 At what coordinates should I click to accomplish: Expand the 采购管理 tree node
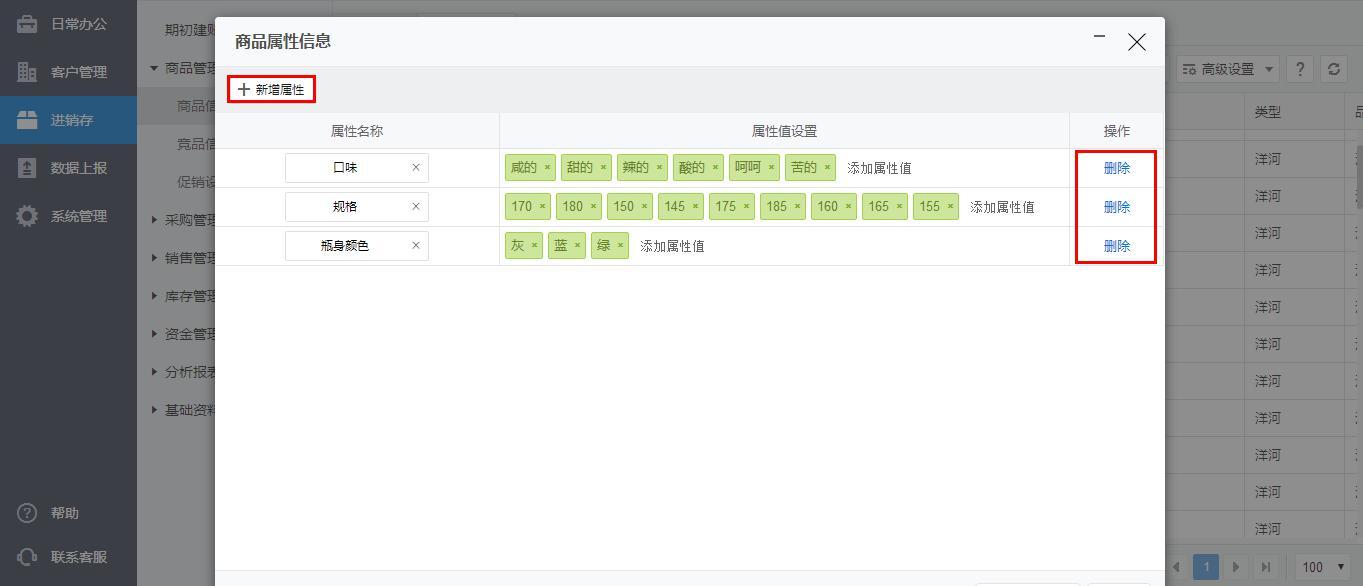155,220
